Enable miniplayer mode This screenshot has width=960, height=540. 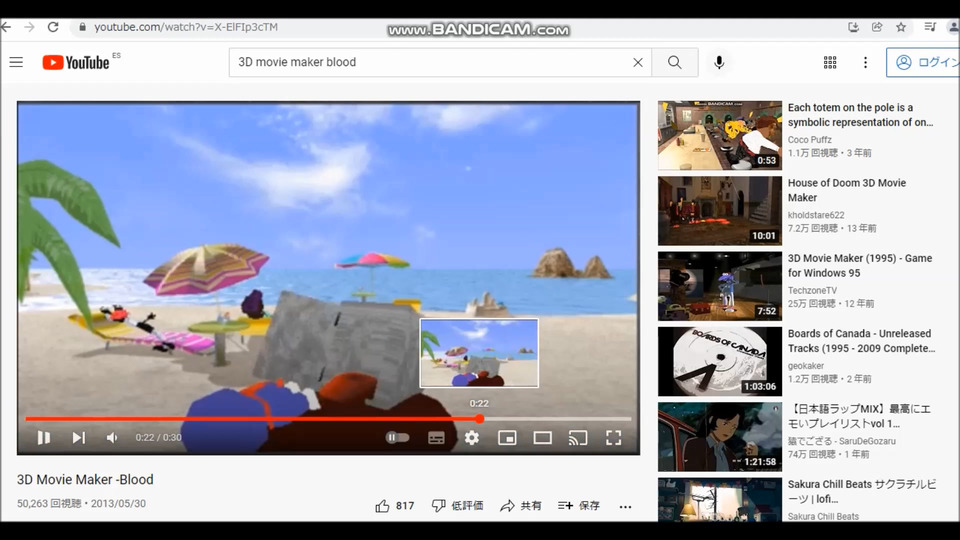coord(507,438)
